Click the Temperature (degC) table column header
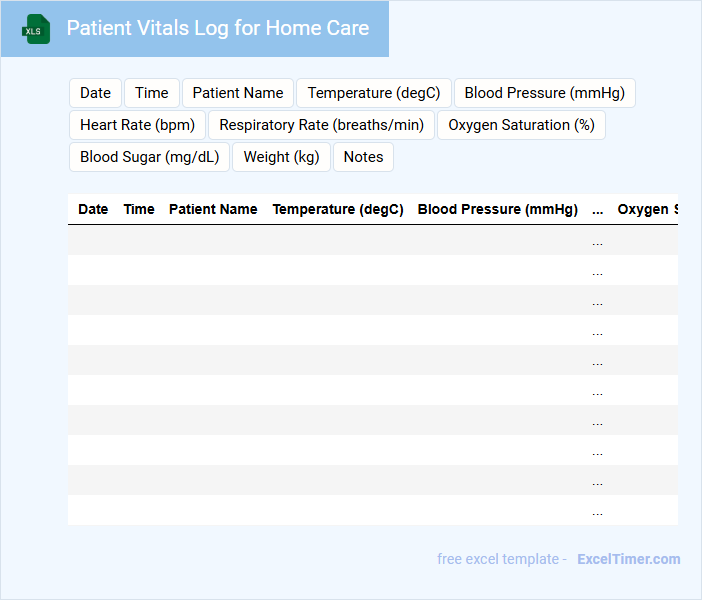The height and width of the screenshot is (600, 702). (x=338, y=210)
